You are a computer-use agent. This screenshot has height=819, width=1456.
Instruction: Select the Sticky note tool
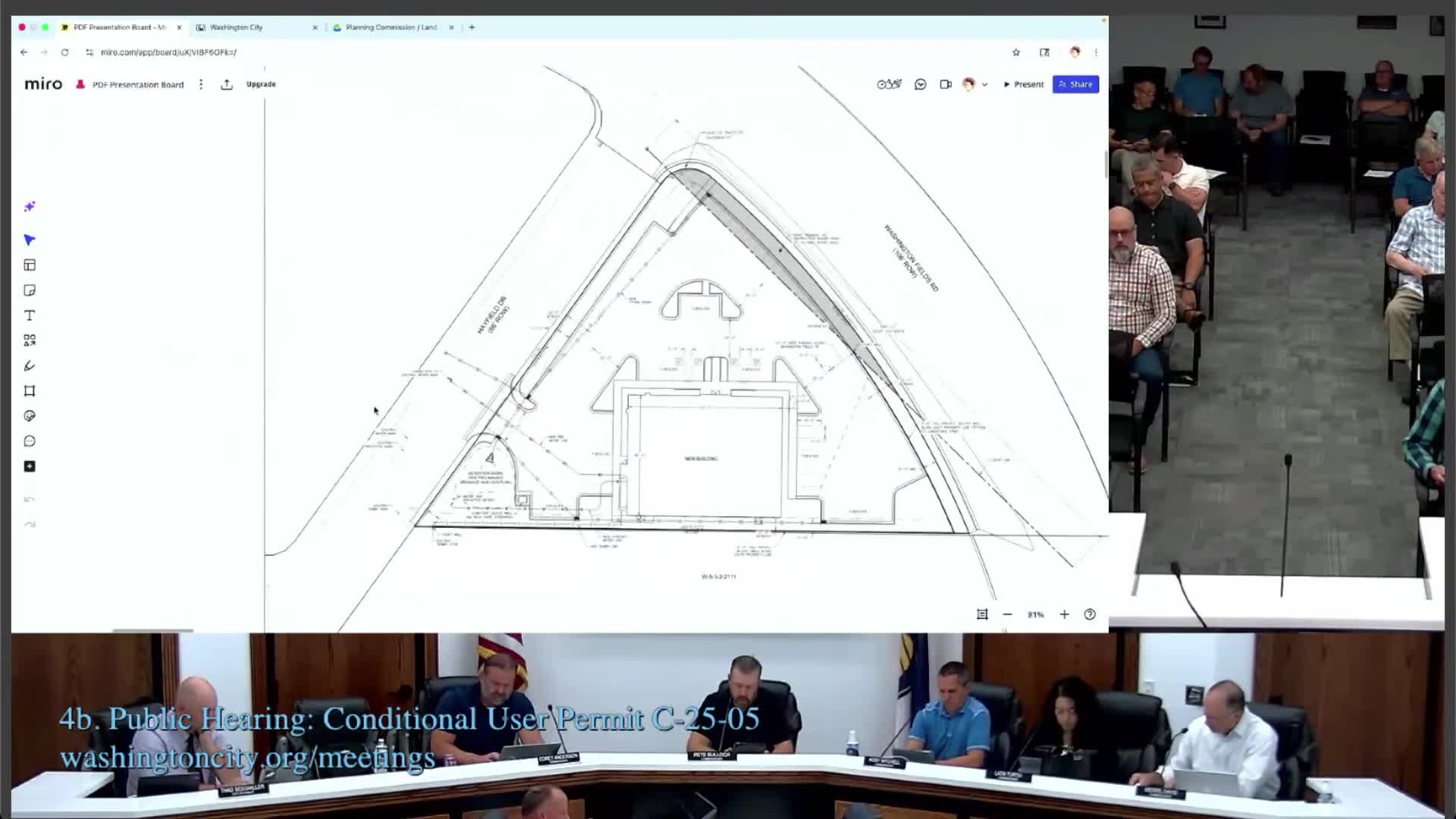click(30, 290)
